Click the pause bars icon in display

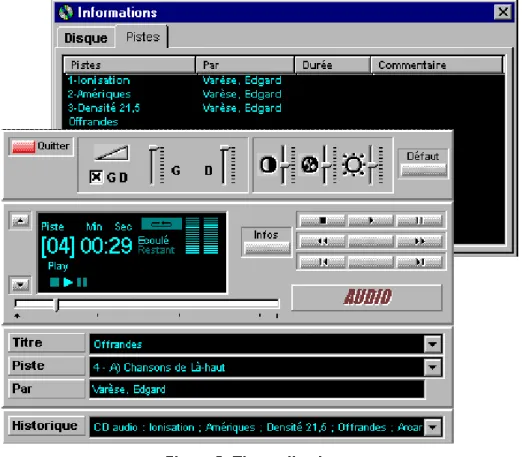[82, 282]
